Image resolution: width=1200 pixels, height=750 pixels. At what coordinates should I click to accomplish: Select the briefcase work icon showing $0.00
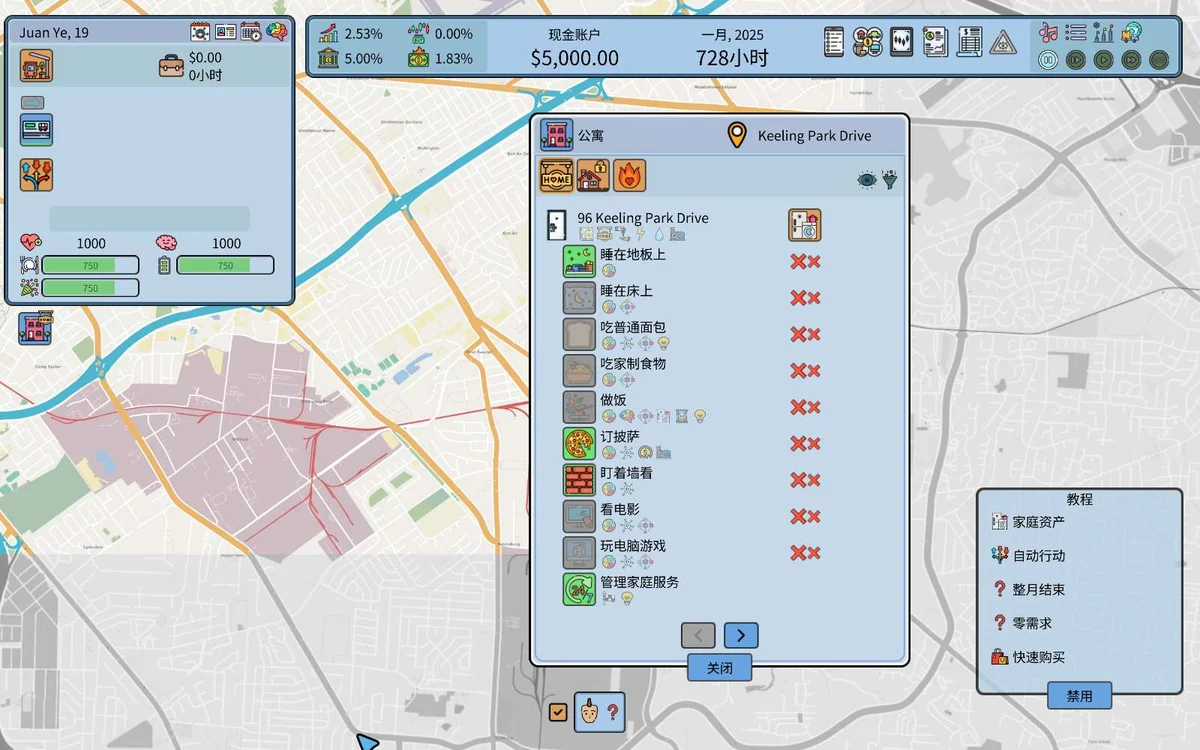click(171, 66)
